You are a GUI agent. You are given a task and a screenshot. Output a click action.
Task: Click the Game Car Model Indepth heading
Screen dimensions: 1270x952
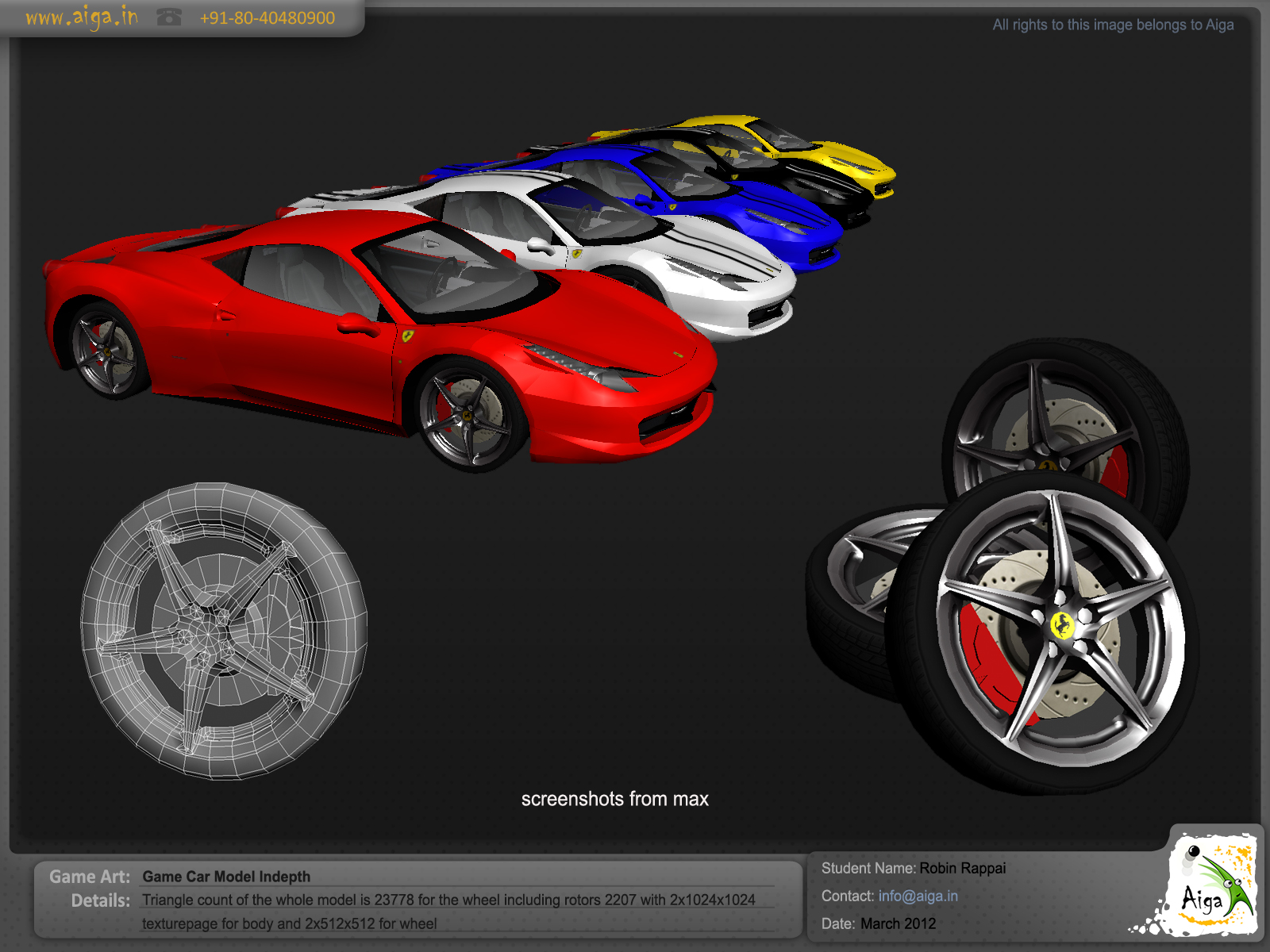[x=225, y=877]
